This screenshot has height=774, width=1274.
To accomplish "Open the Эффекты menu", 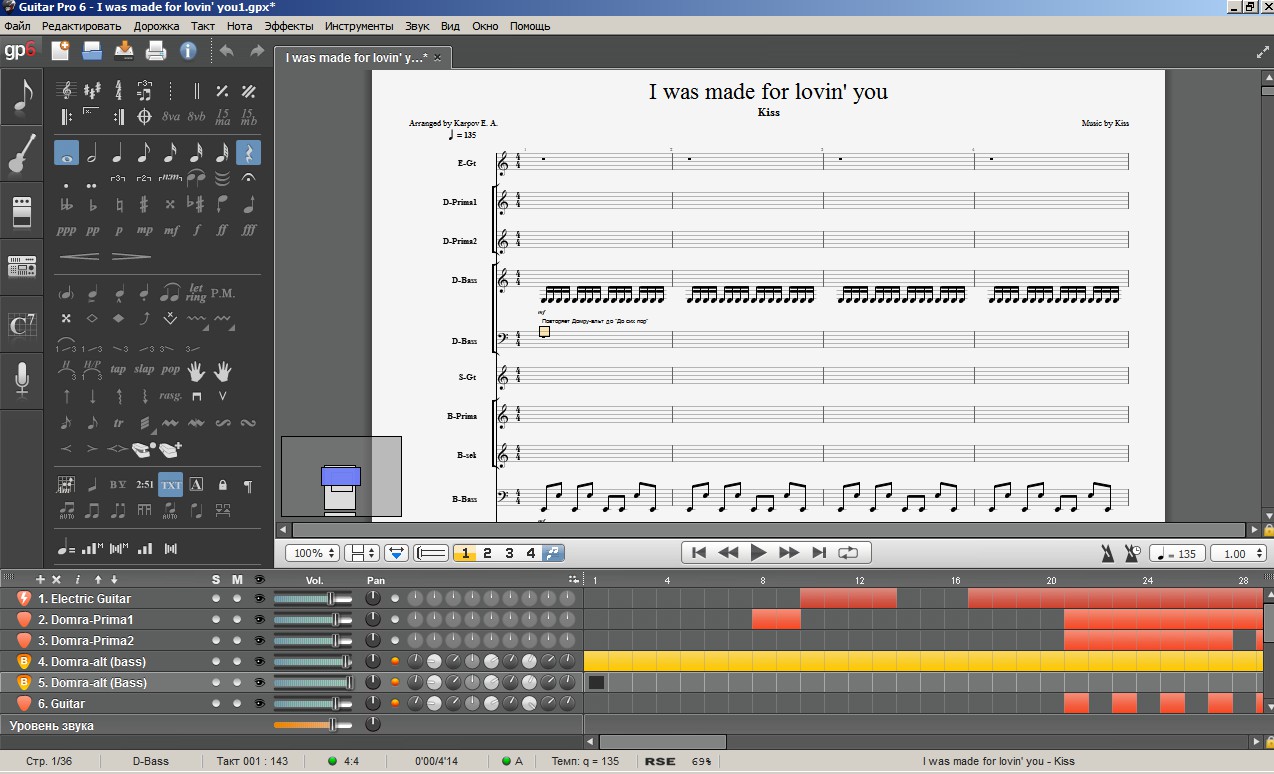I will tap(289, 25).
